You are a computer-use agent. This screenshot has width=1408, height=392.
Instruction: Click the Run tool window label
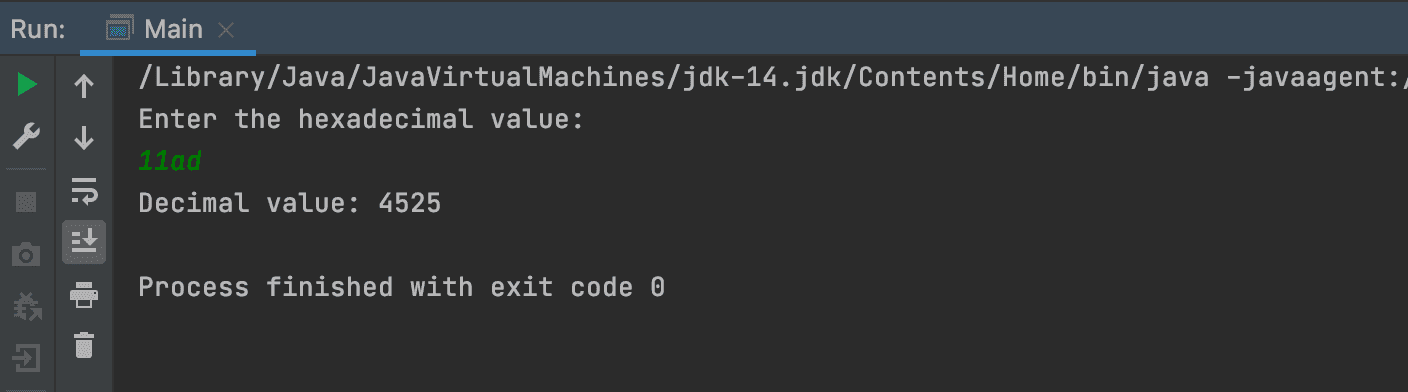pos(38,29)
